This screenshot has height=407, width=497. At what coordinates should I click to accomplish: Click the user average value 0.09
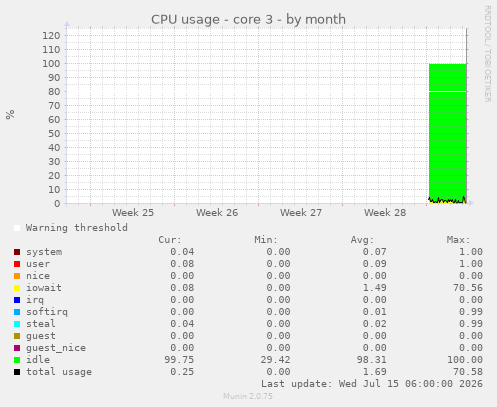tap(374, 264)
